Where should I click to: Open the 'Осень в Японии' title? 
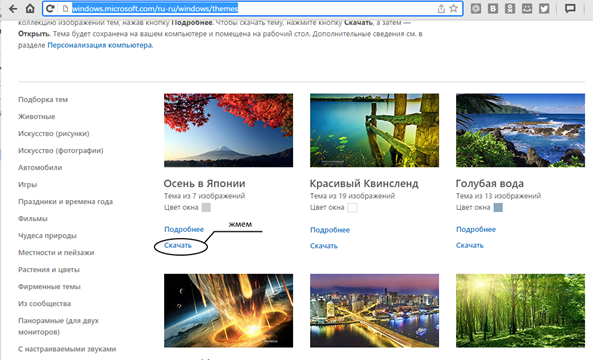204,183
